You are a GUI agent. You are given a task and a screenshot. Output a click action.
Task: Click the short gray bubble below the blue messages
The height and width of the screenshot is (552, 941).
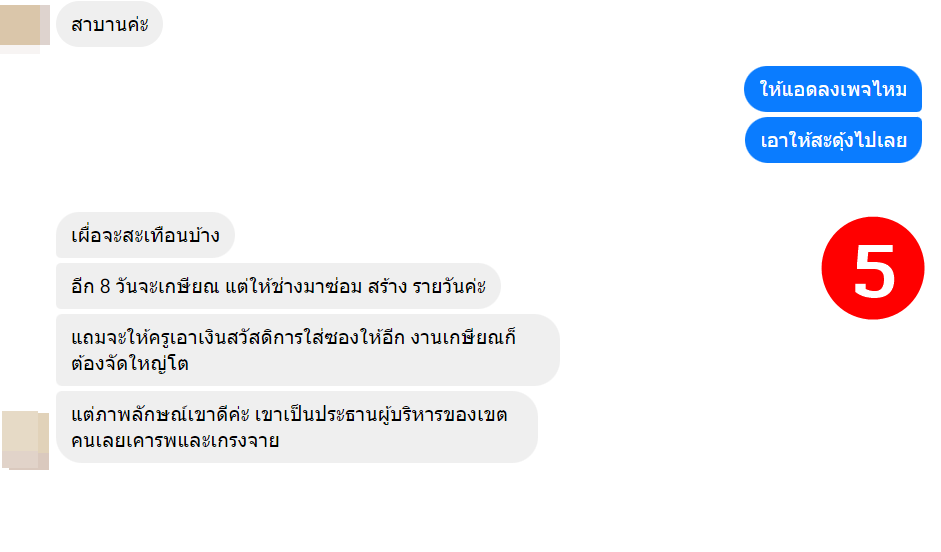point(145,236)
